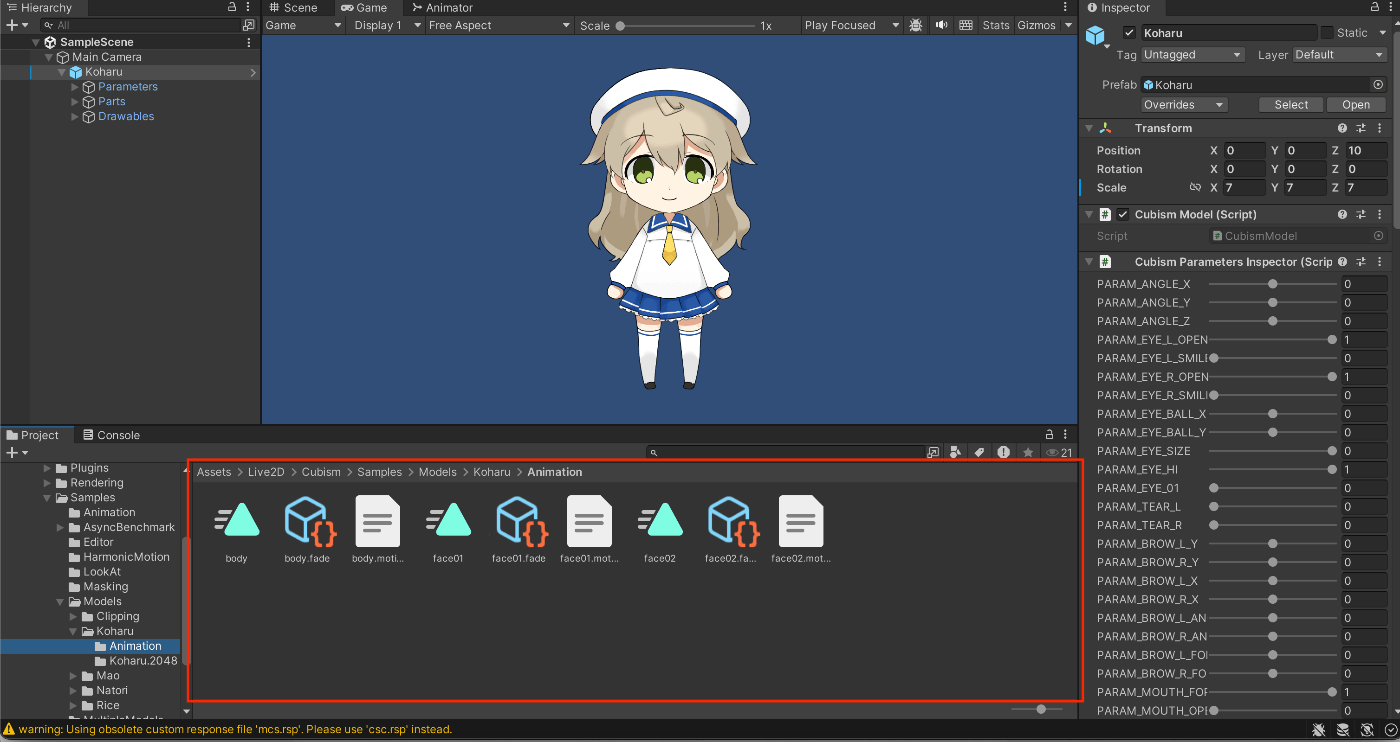
Task: Open the Game view mode dropdown
Action: pyautogui.click(x=305, y=25)
